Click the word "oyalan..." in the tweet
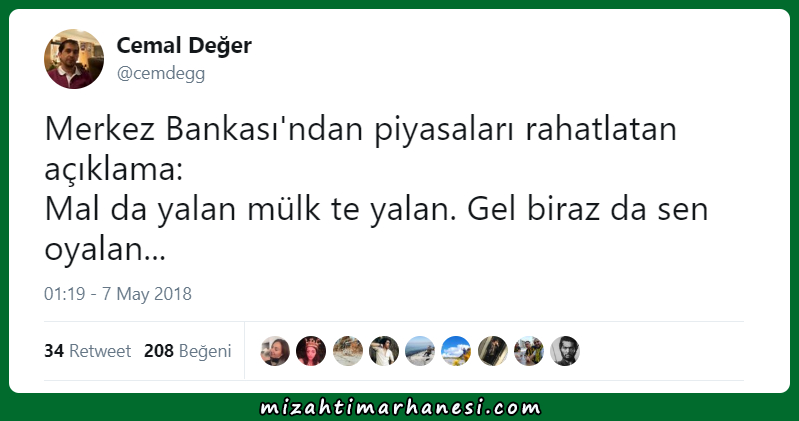799x421 pixels. [105, 249]
